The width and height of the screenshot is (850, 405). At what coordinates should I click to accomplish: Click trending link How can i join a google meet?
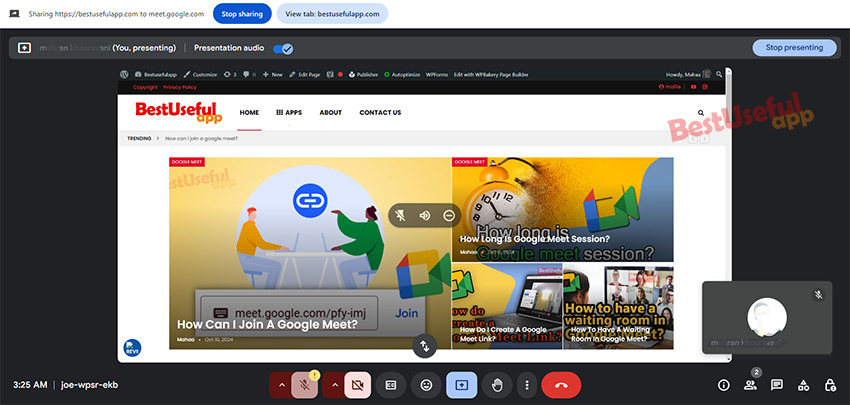pos(202,138)
